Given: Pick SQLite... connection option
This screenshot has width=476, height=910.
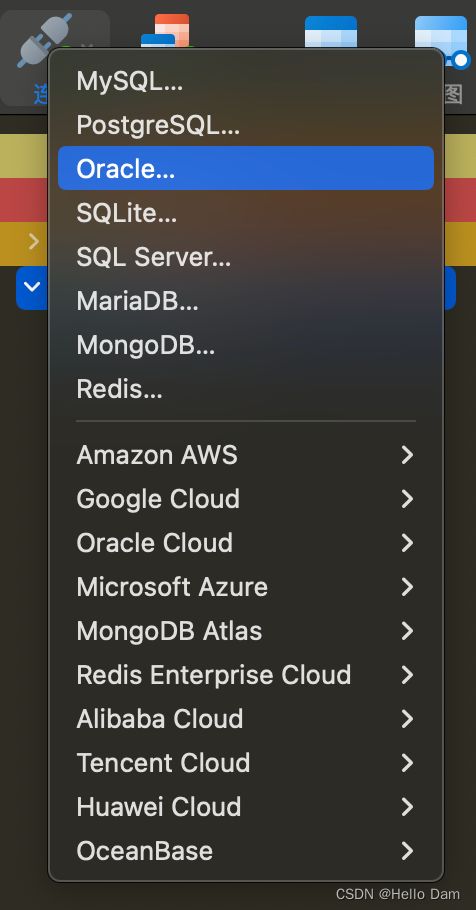Looking at the screenshot, I should click(246, 213).
